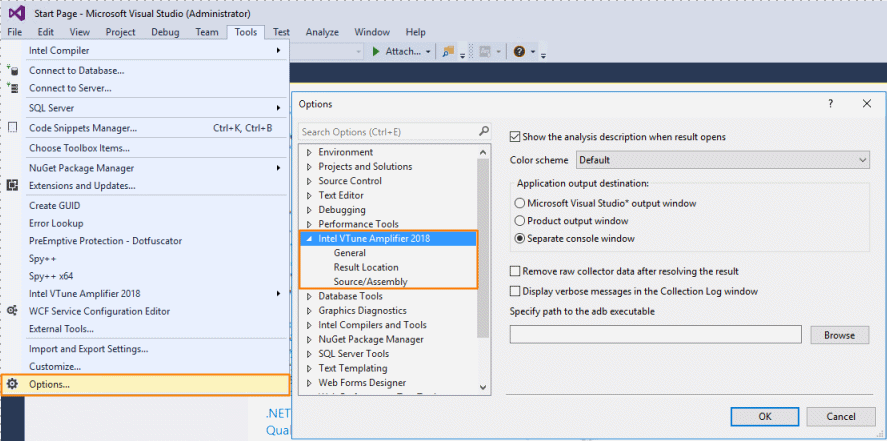The width and height of the screenshot is (887, 441).
Task: Click the Options gear icon
Action: pos(12,384)
